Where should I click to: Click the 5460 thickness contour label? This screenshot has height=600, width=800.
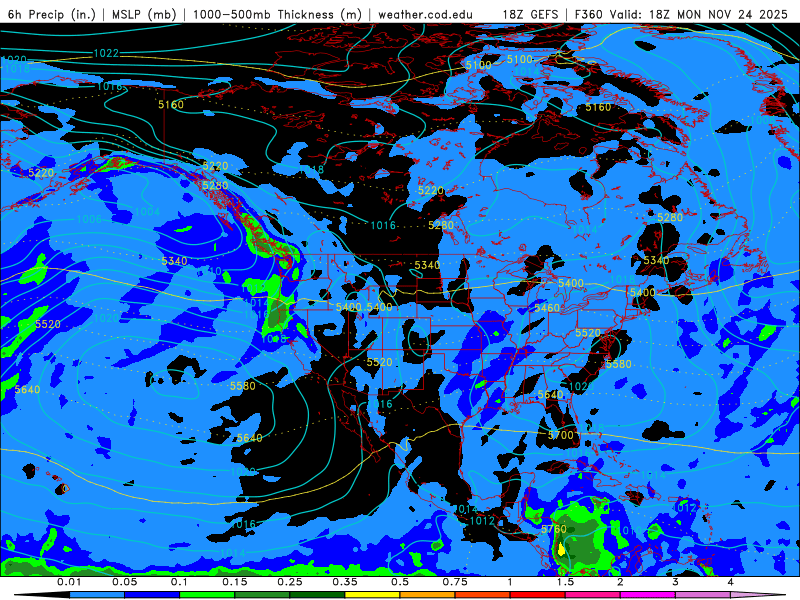point(547,308)
